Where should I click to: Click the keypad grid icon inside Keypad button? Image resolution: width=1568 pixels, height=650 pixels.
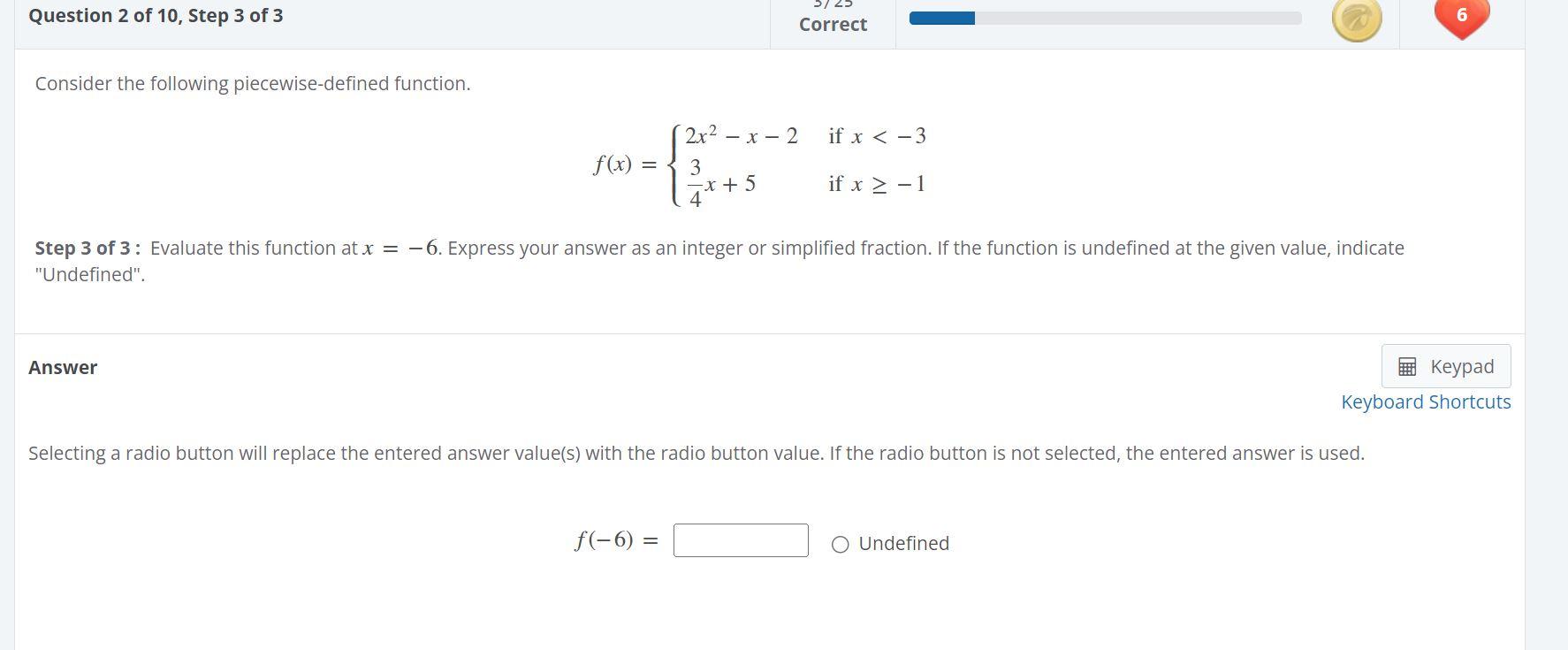pyautogui.click(x=1408, y=365)
